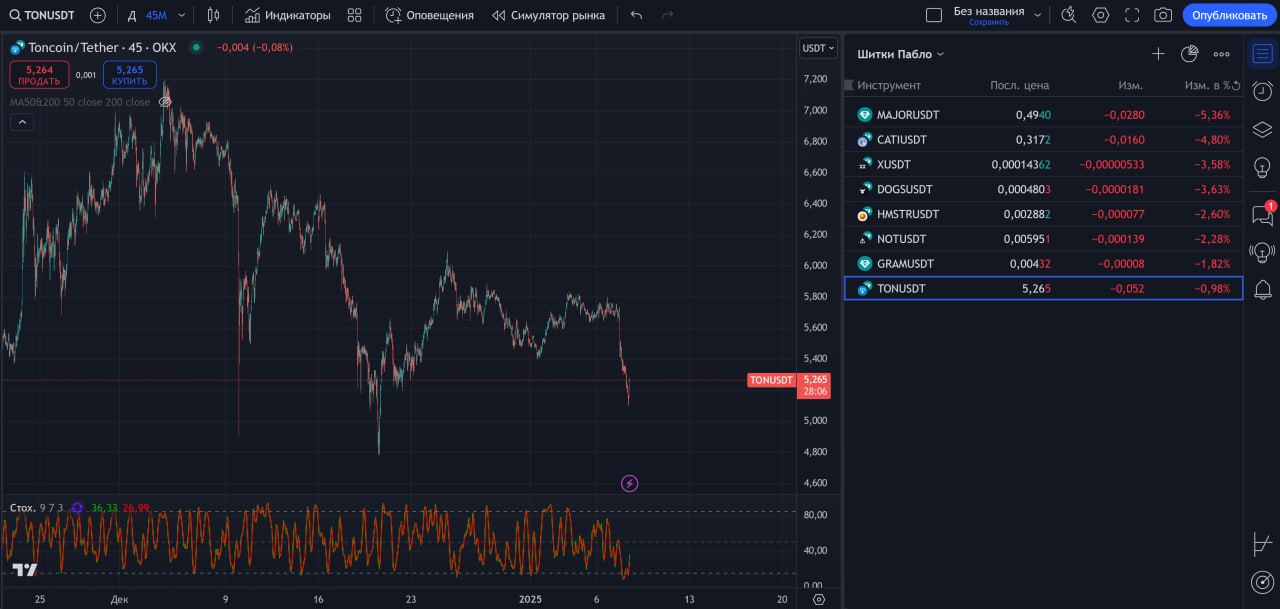Screen dimensions: 1280x609
Task: Open the USDT currency dropdown on price axis
Action: (818, 48)
